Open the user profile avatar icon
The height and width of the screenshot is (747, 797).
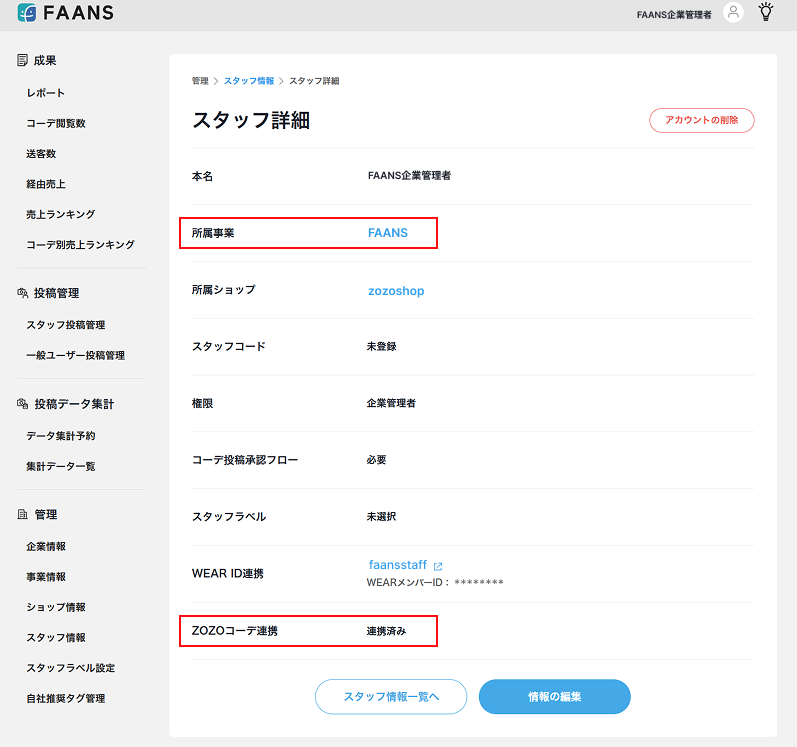(x=733, y=12)
